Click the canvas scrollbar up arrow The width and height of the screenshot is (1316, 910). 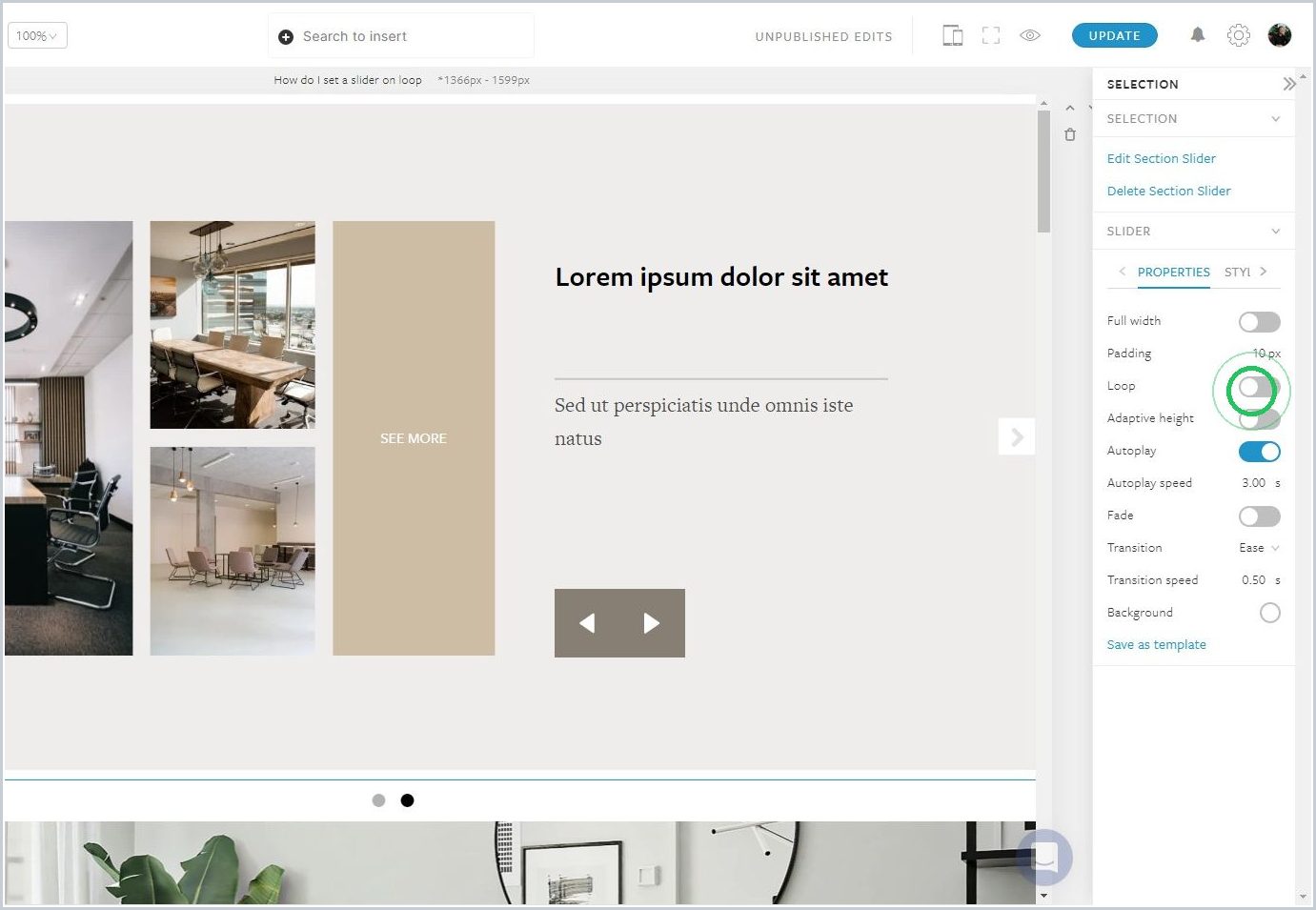[x=1043, y=103]
